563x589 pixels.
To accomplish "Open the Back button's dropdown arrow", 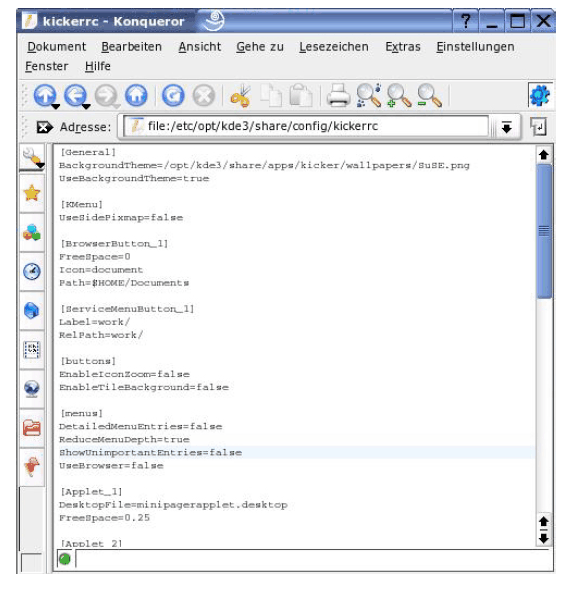I will click(x=86, y=107).
